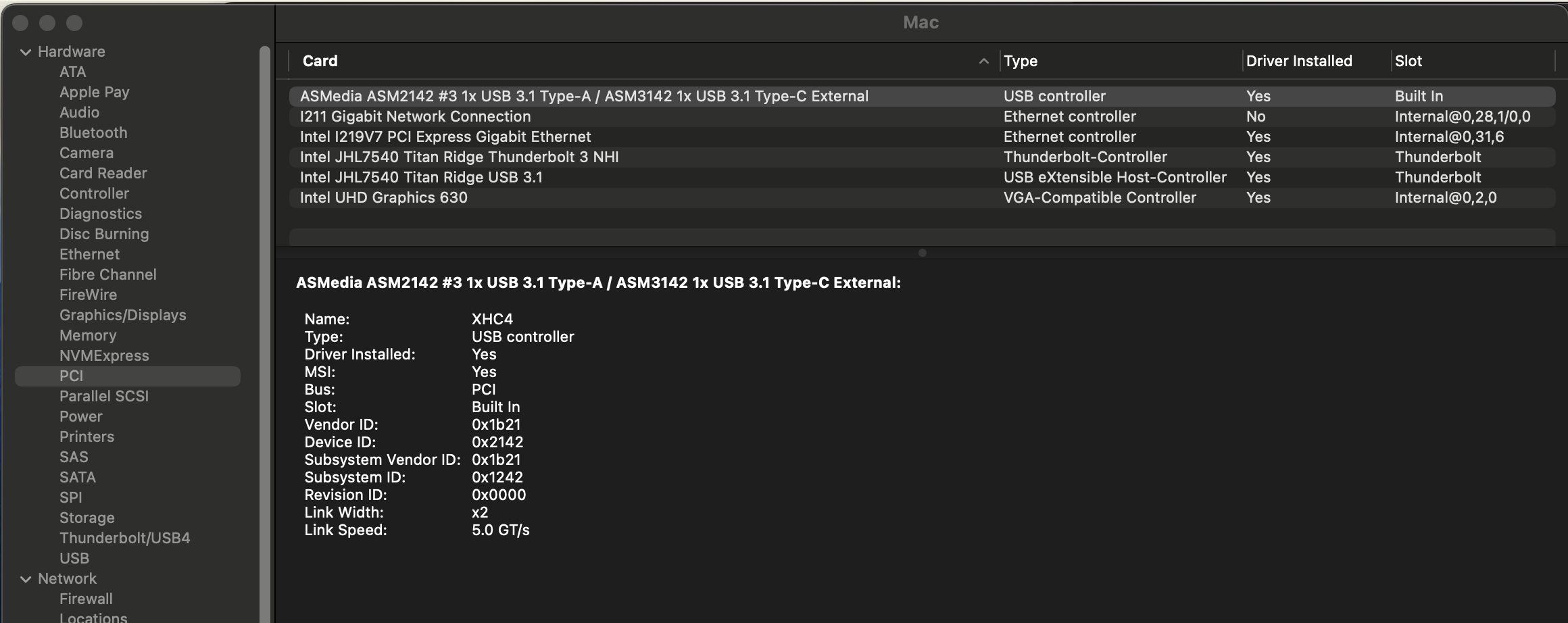Select SPI in the sidebar

[x=70, y=497]
